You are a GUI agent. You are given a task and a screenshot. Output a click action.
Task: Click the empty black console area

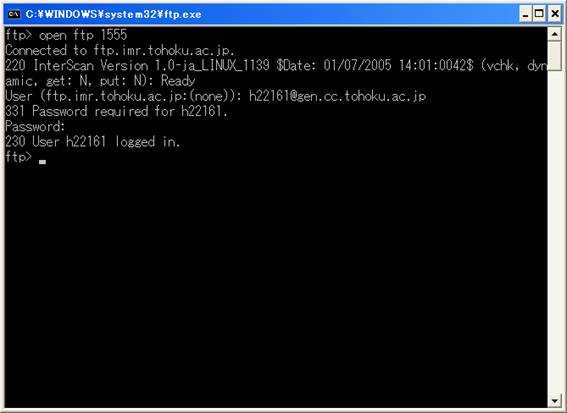pyautogui.click(x=275, y=282)
